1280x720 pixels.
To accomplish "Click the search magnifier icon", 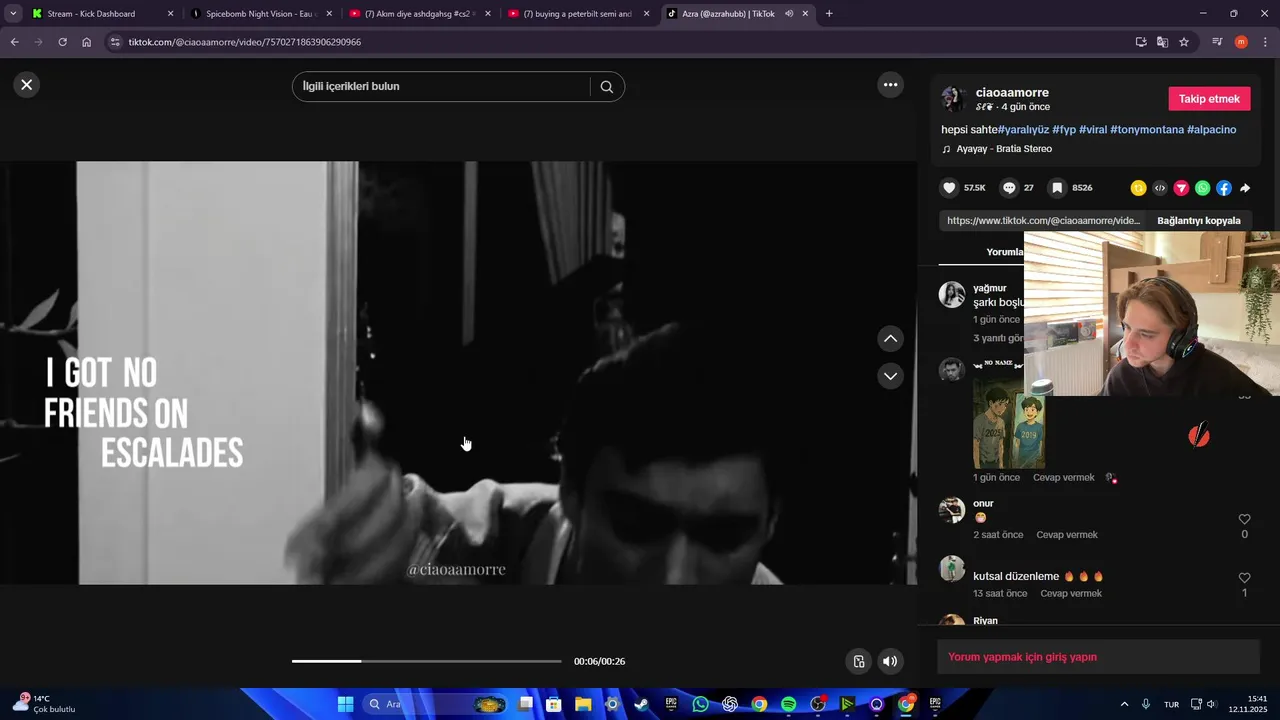I will click(606, 87).
